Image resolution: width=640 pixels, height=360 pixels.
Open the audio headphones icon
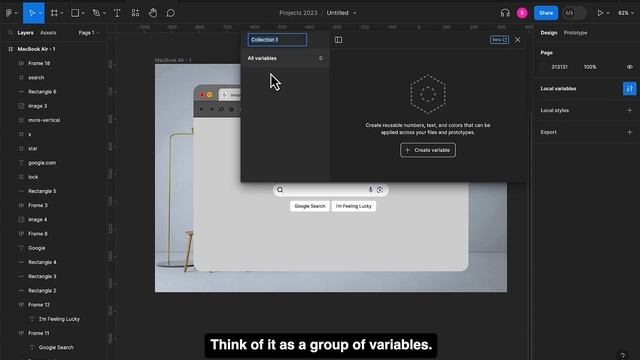(505, 13)
